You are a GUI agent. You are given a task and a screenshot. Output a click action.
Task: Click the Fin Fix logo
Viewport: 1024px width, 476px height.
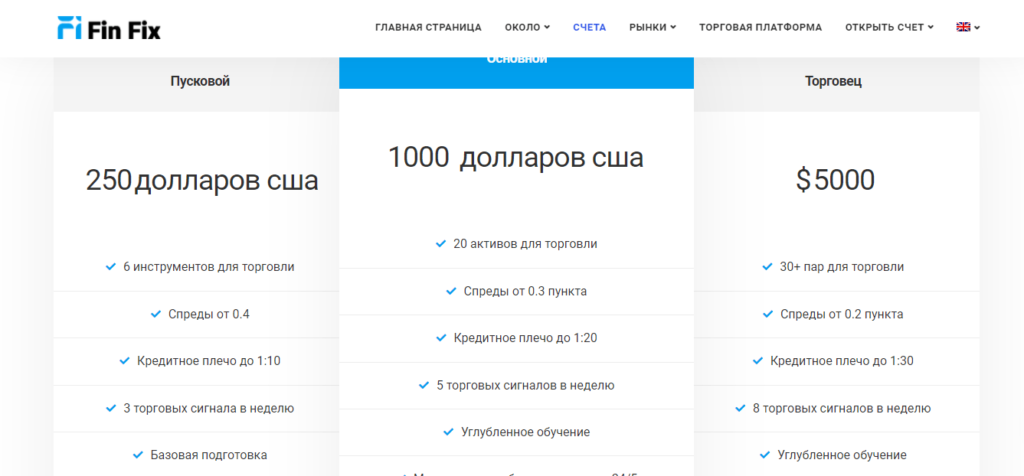(x=109, y=28)
